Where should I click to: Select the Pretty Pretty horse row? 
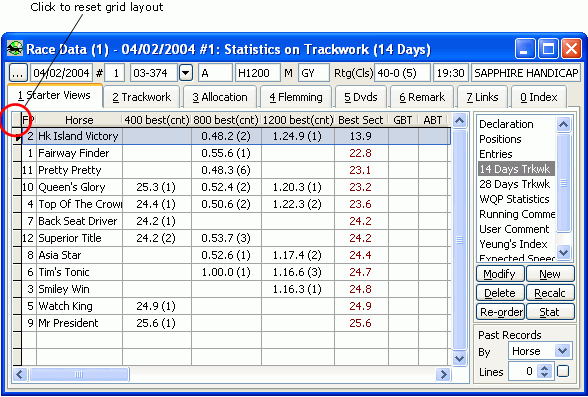pos(236,170)
